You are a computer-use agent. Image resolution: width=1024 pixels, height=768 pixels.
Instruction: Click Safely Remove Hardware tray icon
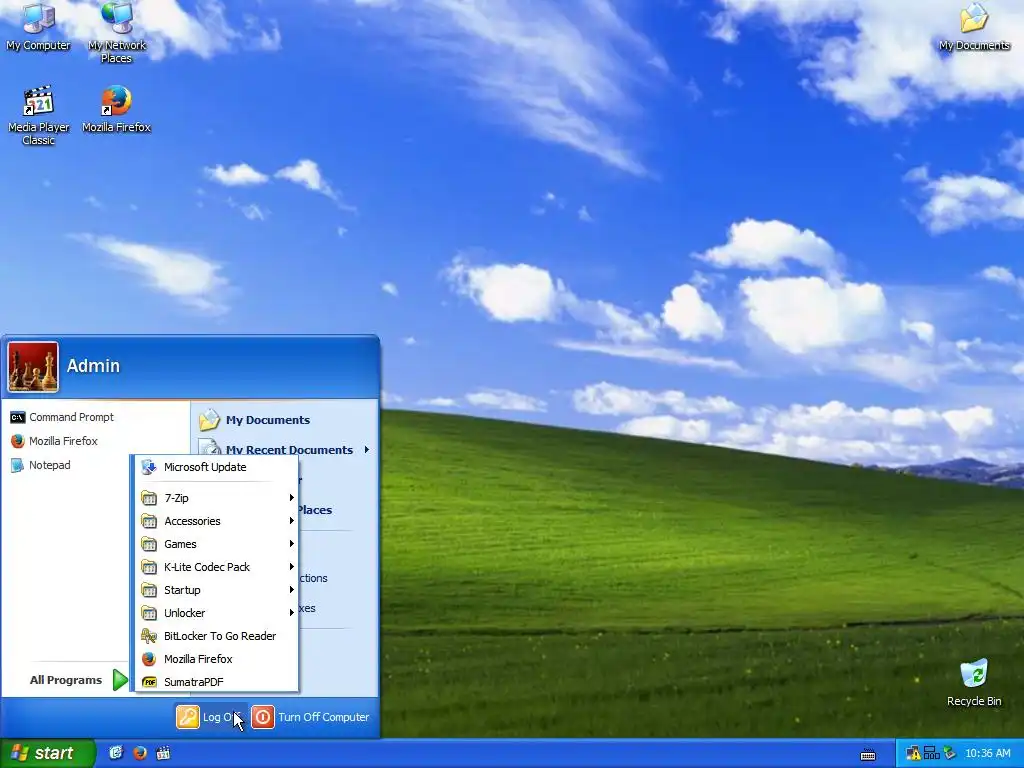(x=950, y=754)
